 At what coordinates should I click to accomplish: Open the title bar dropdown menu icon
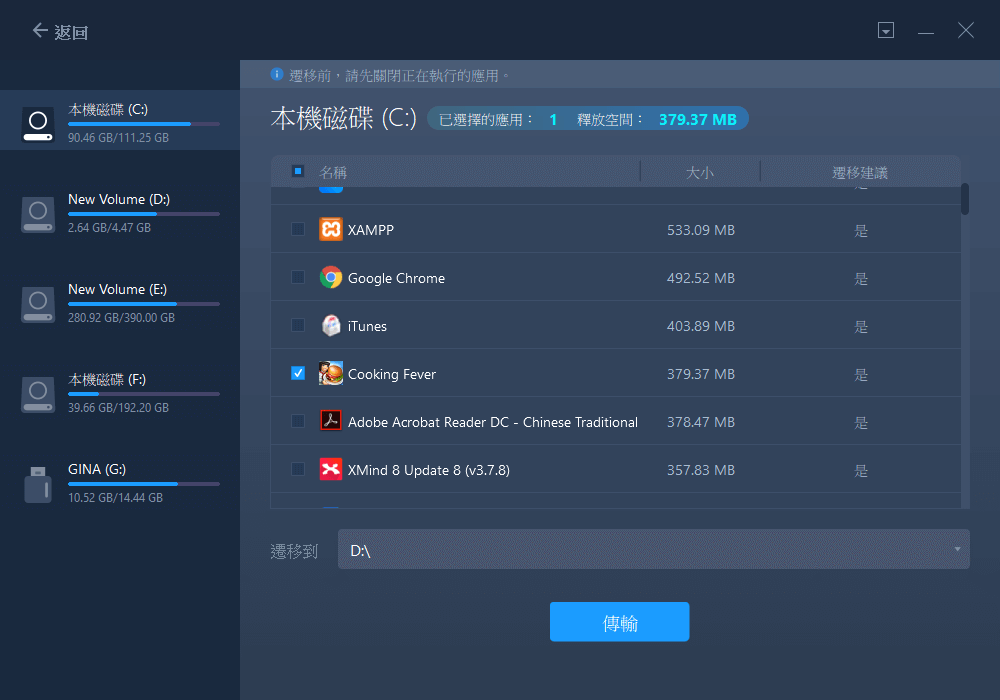pyautogui.click(x=886, y=30)
